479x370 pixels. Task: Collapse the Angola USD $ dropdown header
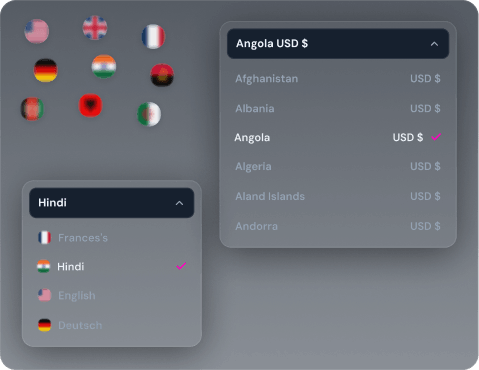tap(338, 44)
